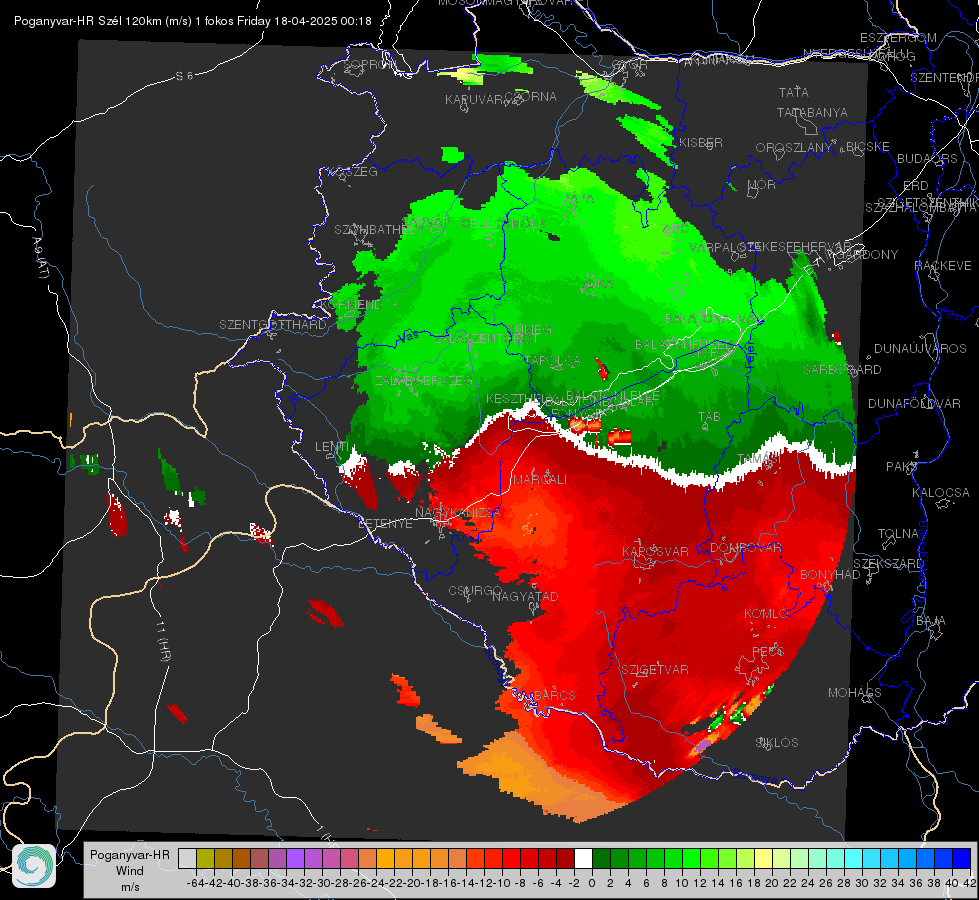Click the DUNAFOLDVAR city label

point(914,404)
